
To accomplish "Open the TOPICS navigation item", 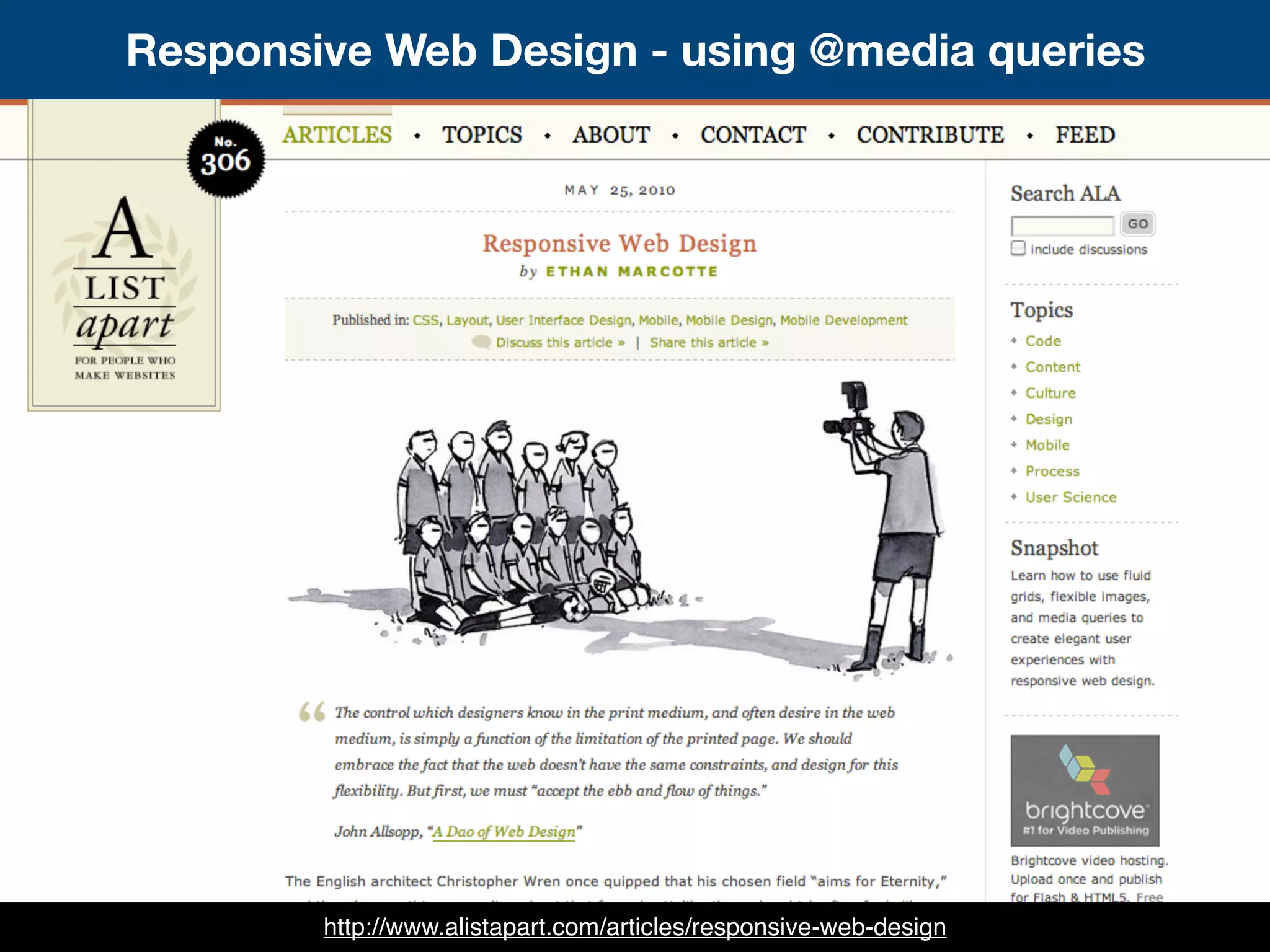I will click(482, 134).
